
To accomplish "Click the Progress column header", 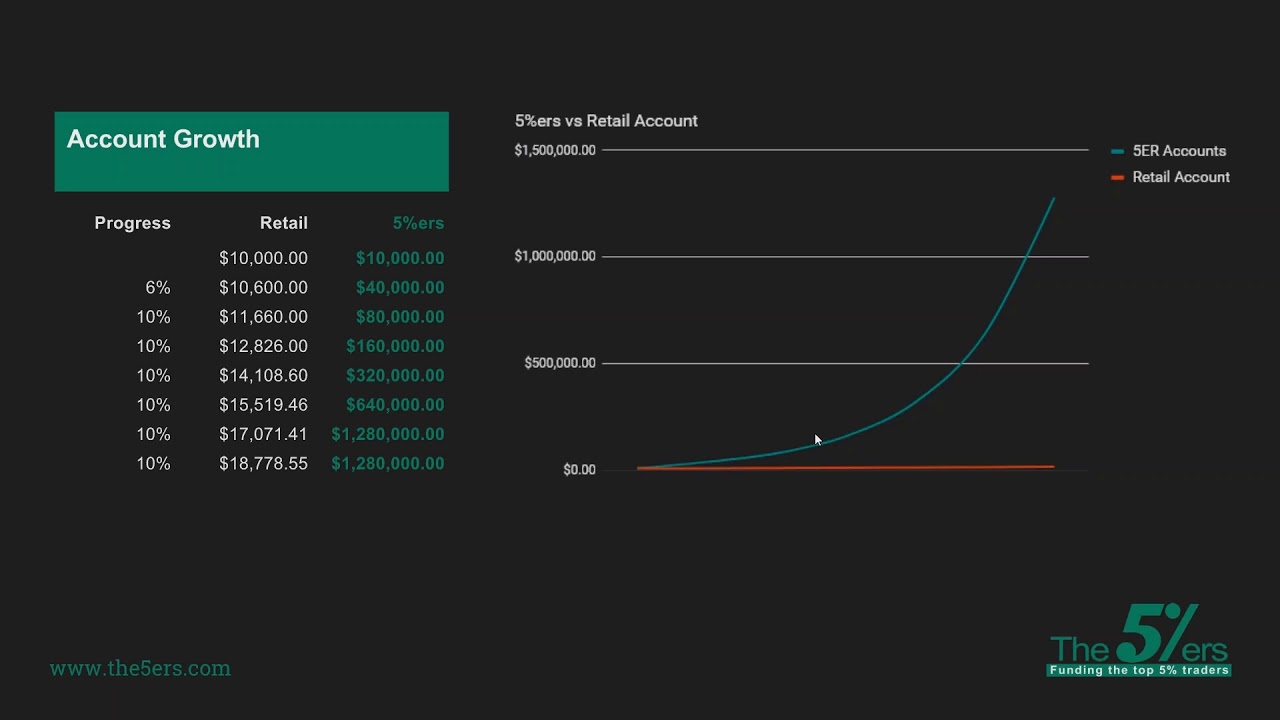I will pos(132,223).
